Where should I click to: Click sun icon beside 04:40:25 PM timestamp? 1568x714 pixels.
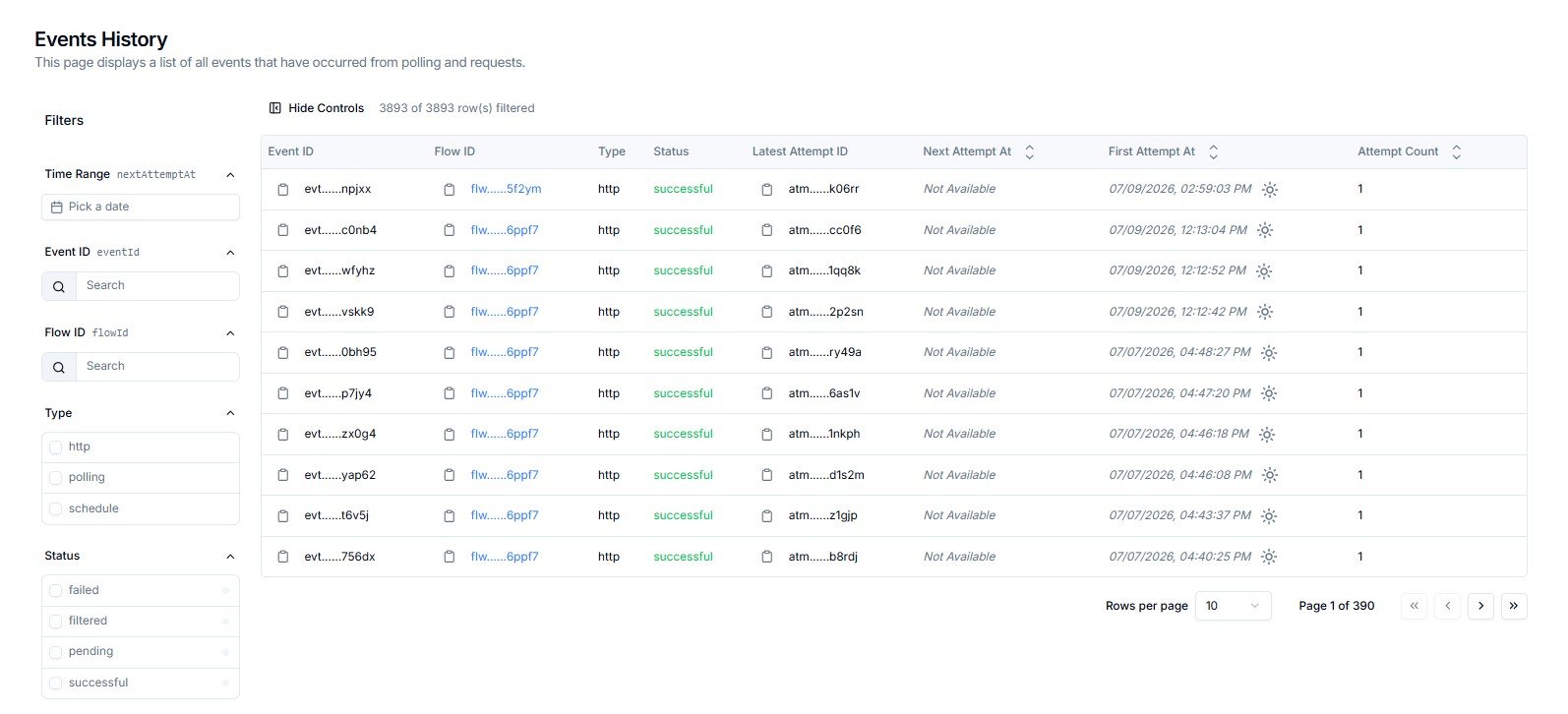coord(1269,557)
